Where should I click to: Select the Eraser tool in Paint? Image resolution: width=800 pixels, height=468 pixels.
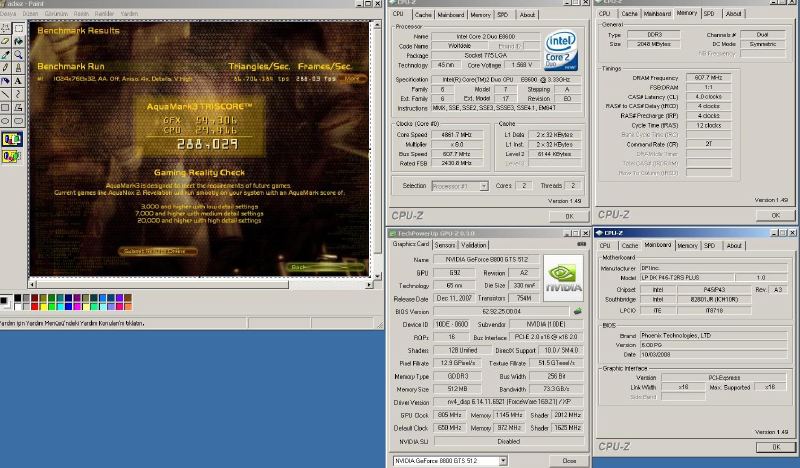pos(6,41)
